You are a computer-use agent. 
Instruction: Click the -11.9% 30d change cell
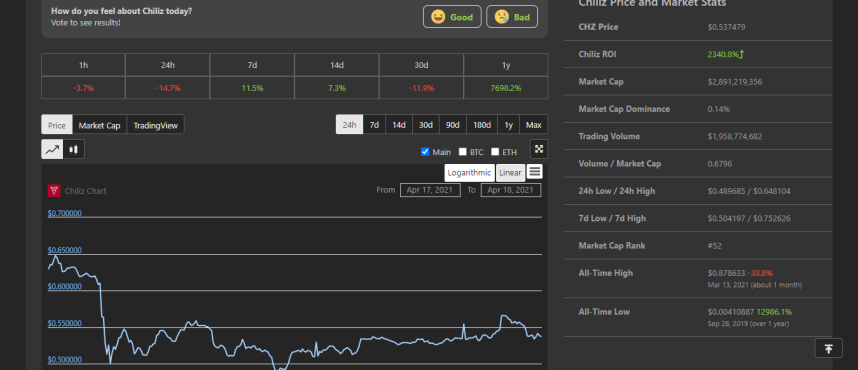coord(421,88)
